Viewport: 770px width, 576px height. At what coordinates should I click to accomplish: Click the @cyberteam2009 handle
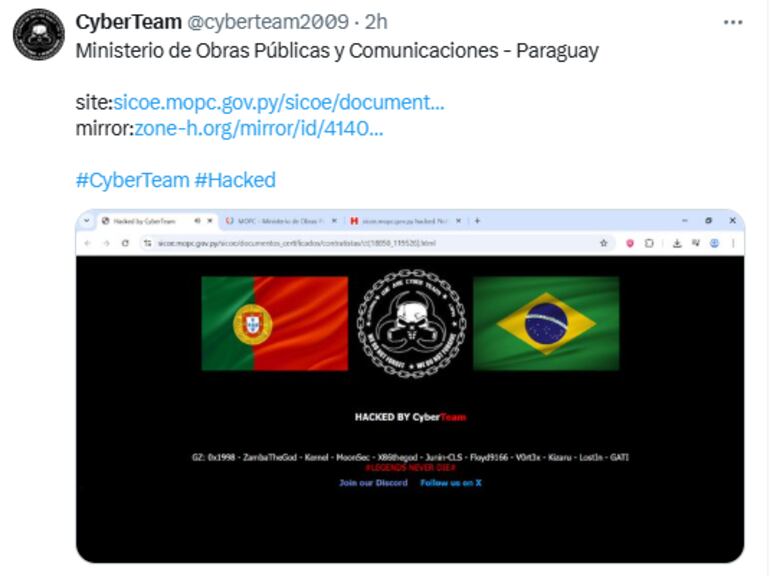[268, 22]
